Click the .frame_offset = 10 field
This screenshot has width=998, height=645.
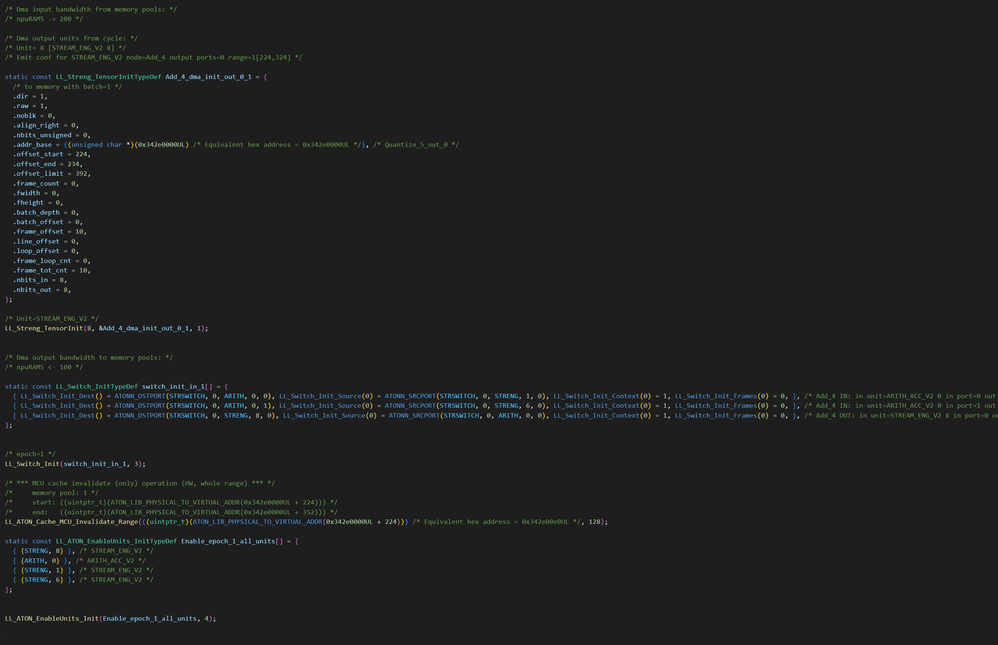pyautogui.click(x=51, y=231)
